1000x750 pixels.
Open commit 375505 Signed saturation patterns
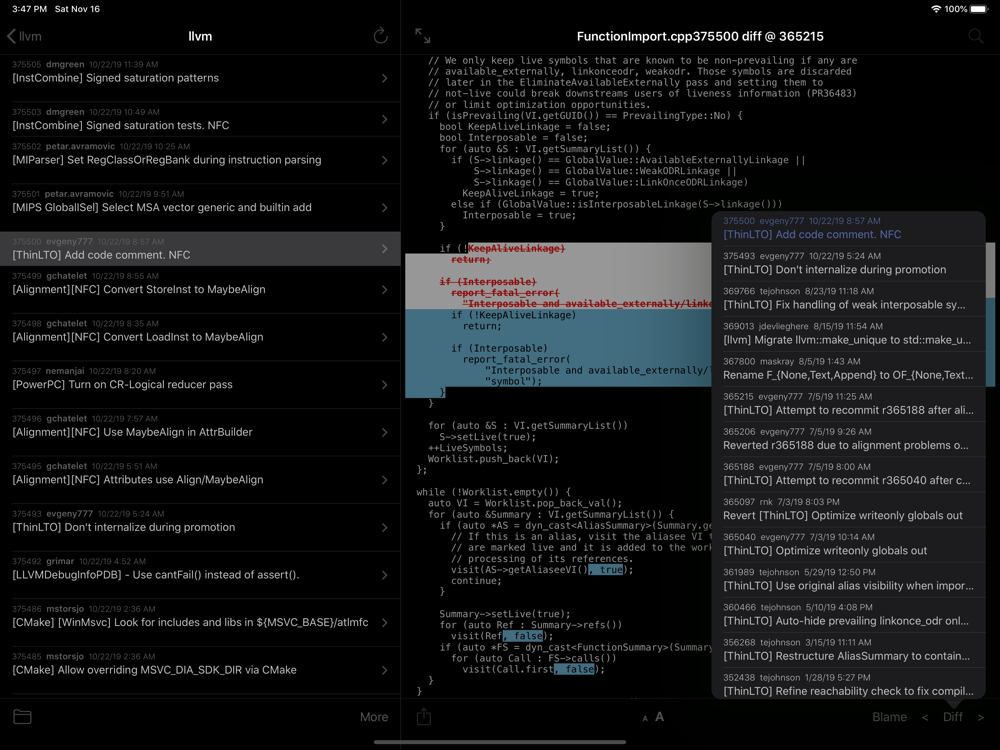200,78
